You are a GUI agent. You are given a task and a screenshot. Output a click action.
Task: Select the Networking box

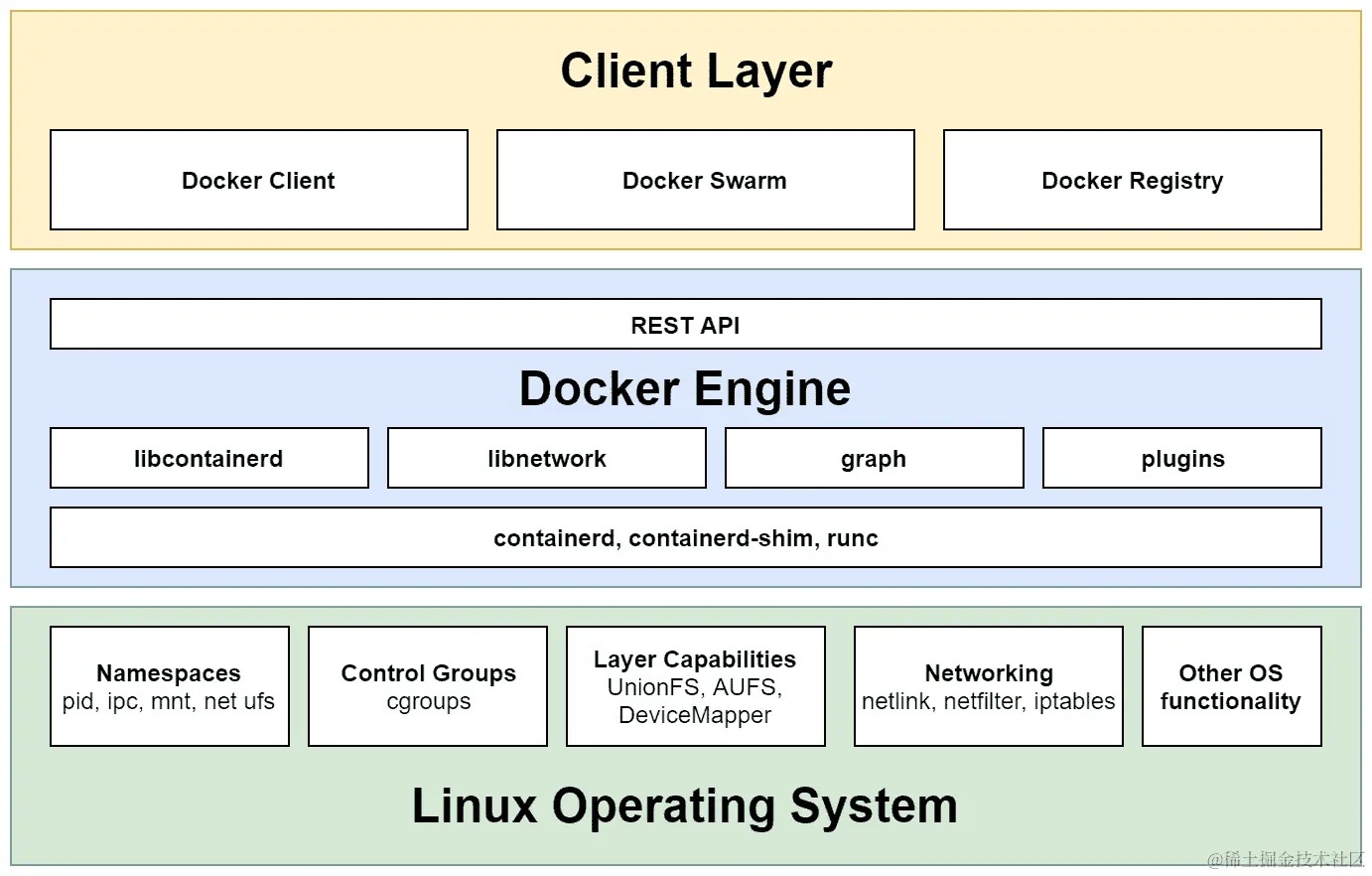(989, 686)
